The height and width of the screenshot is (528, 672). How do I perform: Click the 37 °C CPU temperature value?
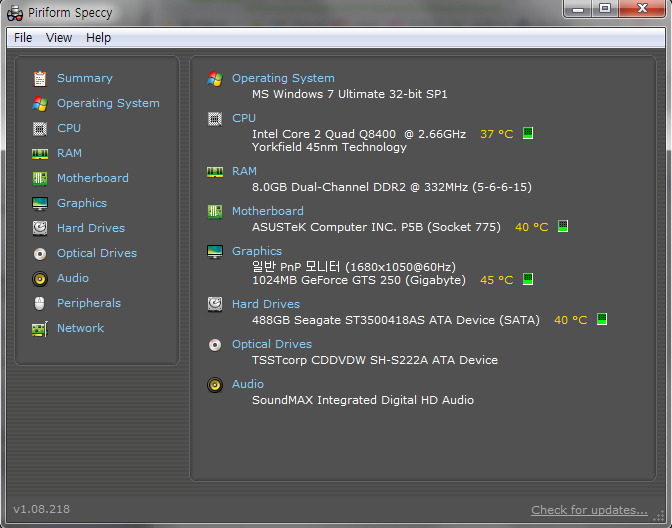[497, 134]
